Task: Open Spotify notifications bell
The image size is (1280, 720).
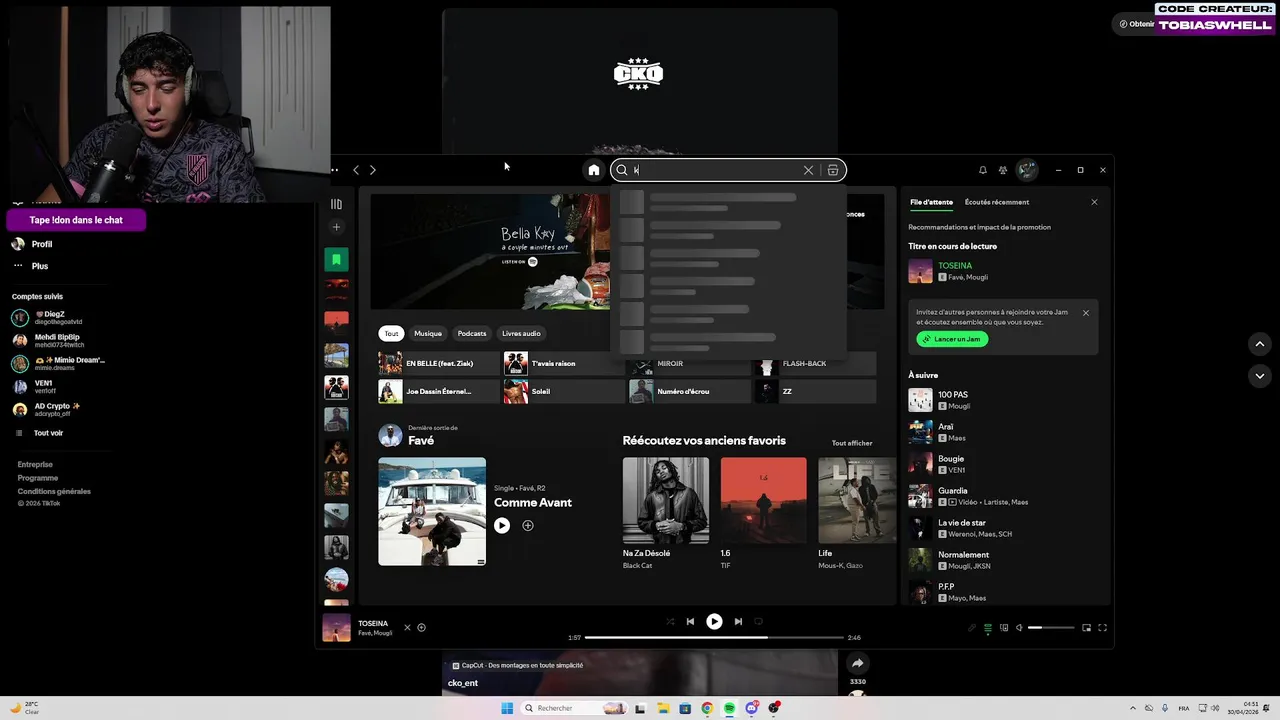Action: coord(982,170)
